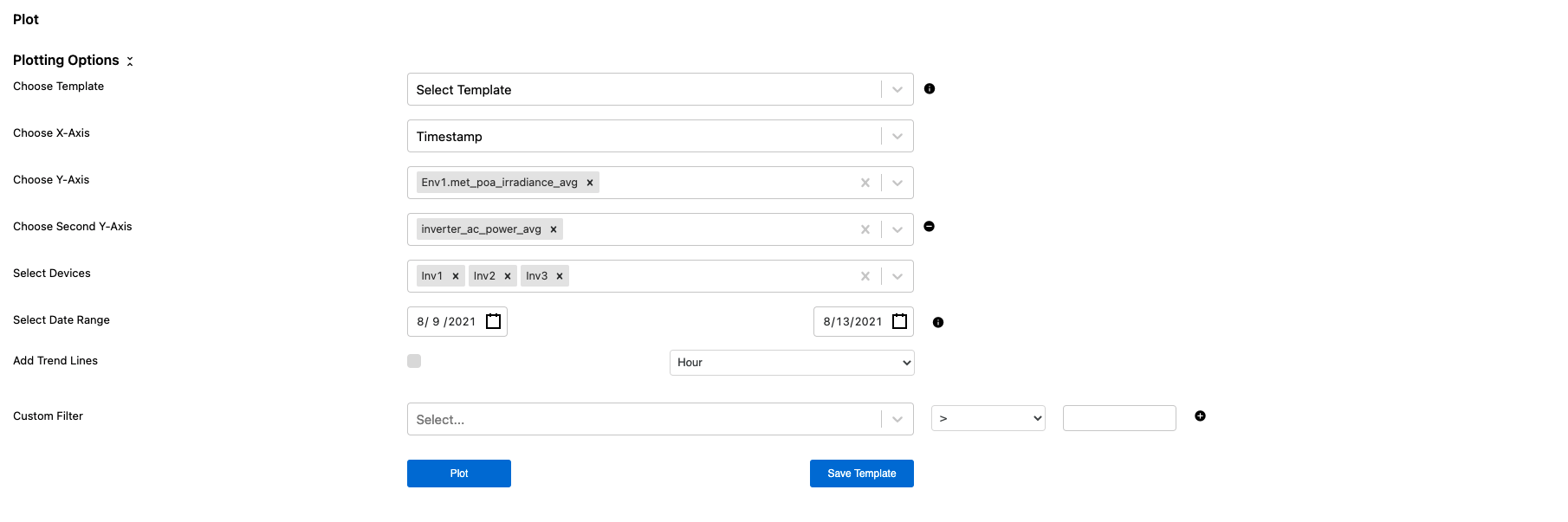
Task: Open the Select Template dropdown
Action: [897, 90]
